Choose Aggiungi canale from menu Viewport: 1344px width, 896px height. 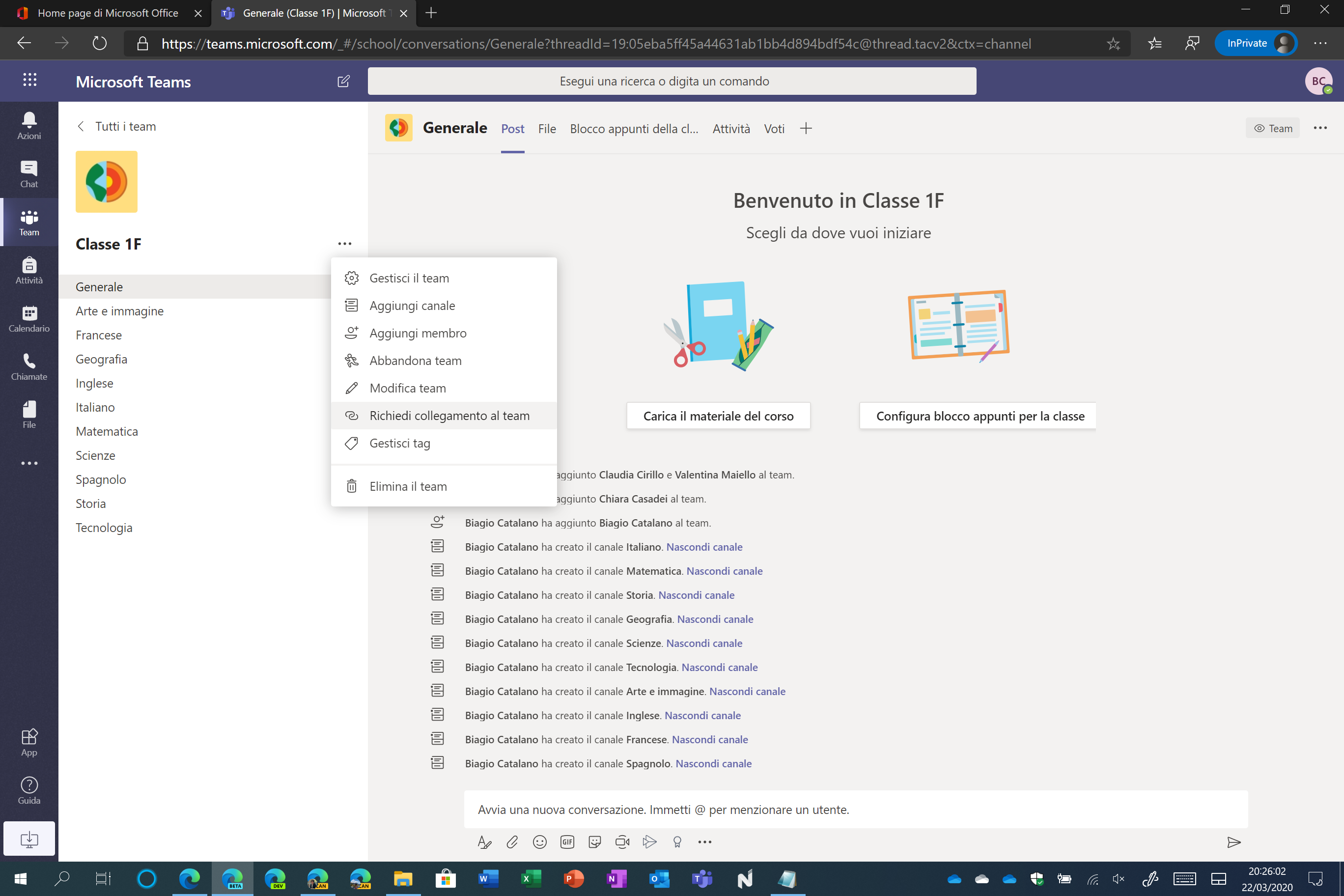tap(444, 305)
